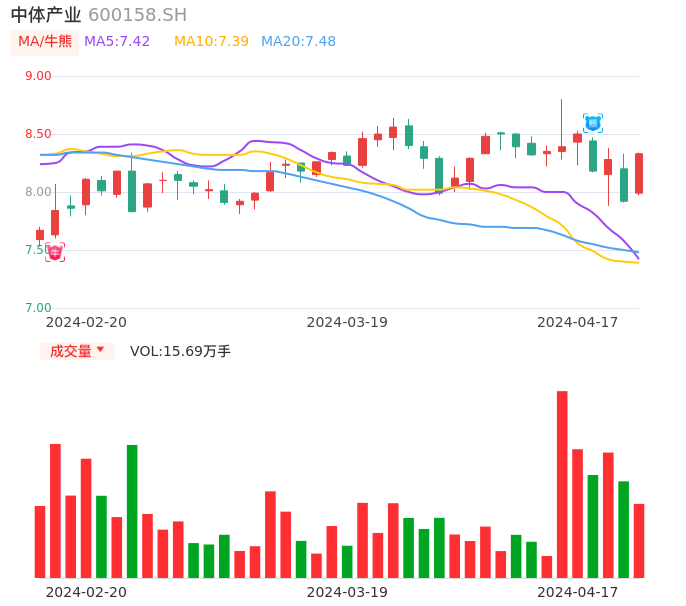
Task: Click the 2024-02-20 date on price axis
Action: pyautogui.click(x=86, y=322)
